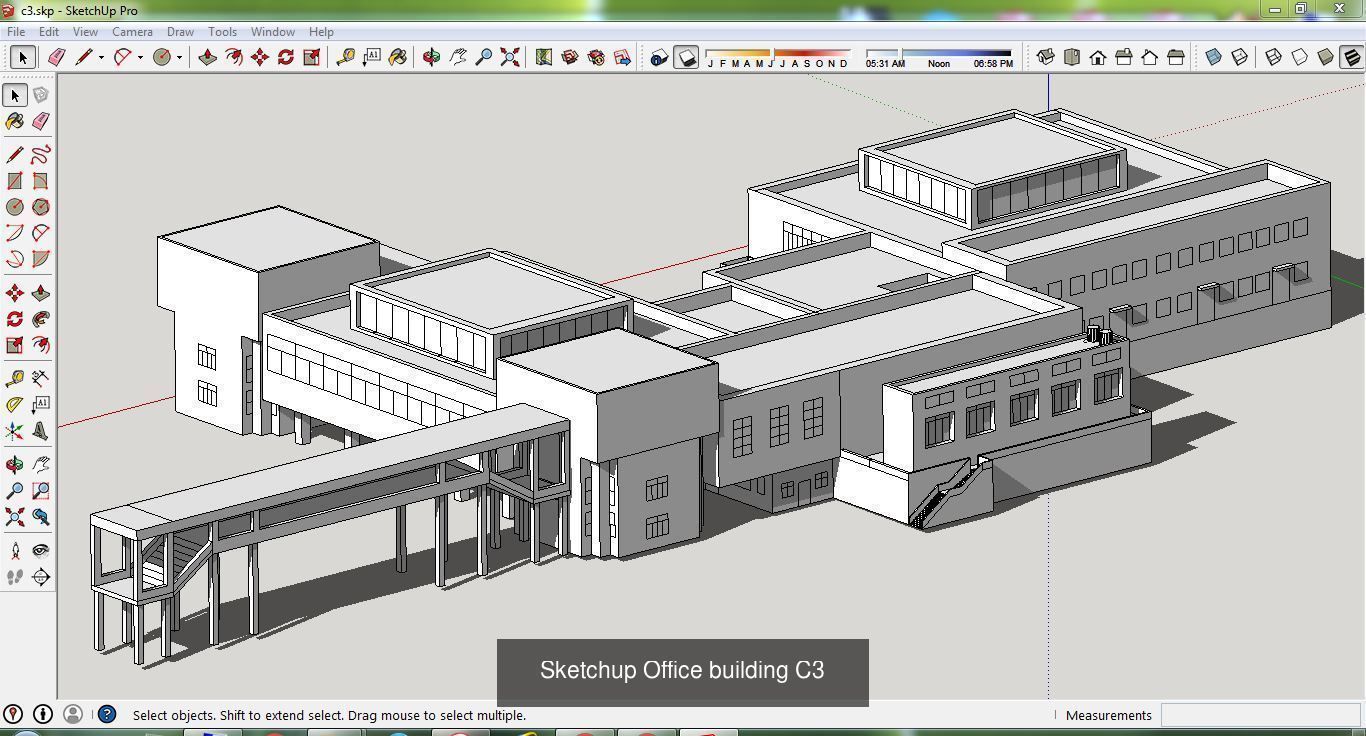The image size is (1366, 736).
Task: Open the Tools menu
Action: [222, 32]
